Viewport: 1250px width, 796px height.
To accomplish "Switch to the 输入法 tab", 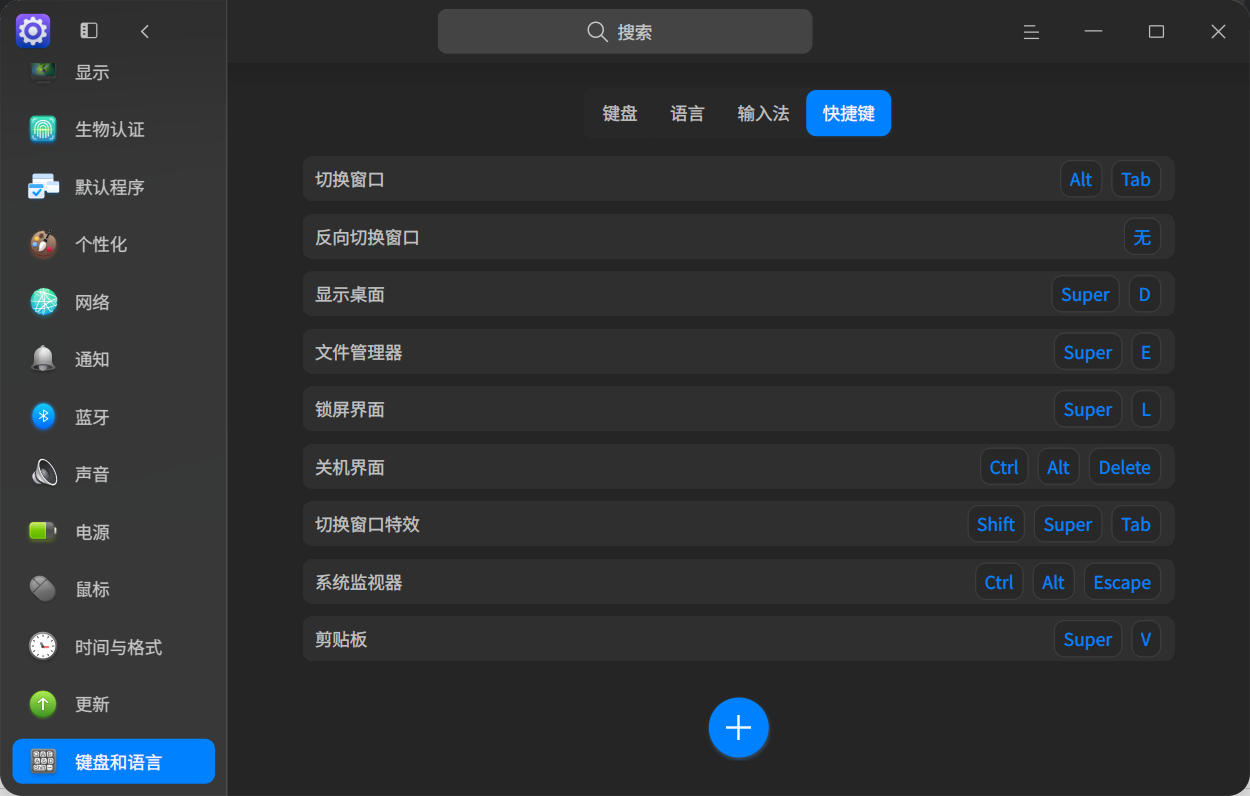I will coord(763,114).
